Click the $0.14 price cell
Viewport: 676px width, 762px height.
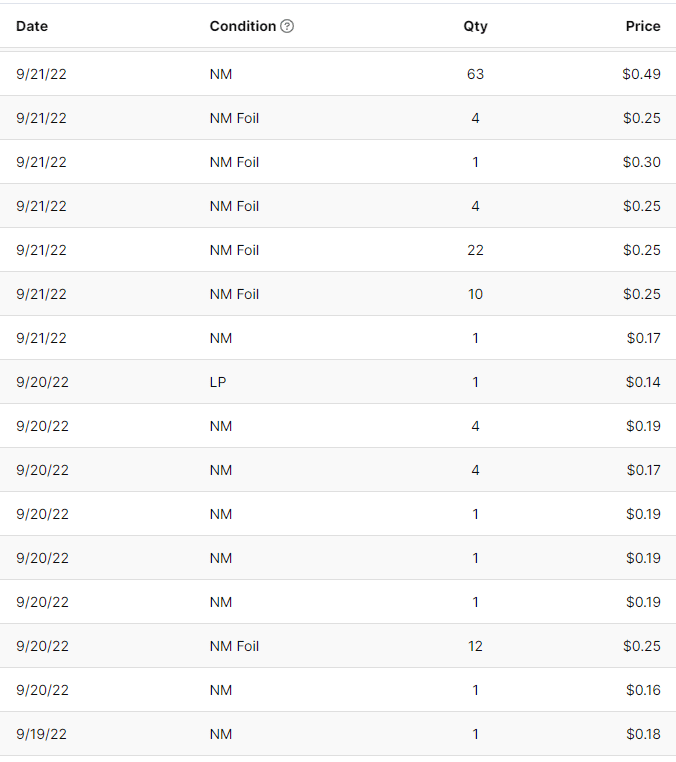(x=643, y=382)
